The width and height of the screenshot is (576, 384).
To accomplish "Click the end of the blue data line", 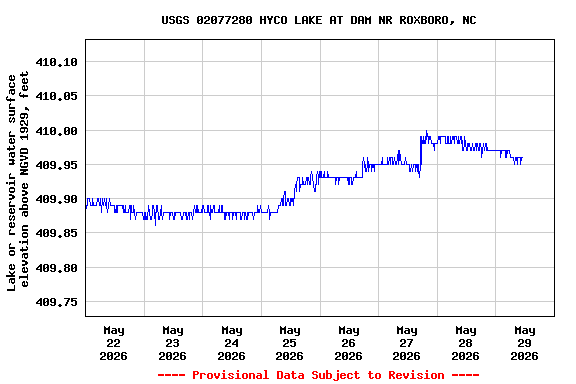I will [x=522, y=158].
